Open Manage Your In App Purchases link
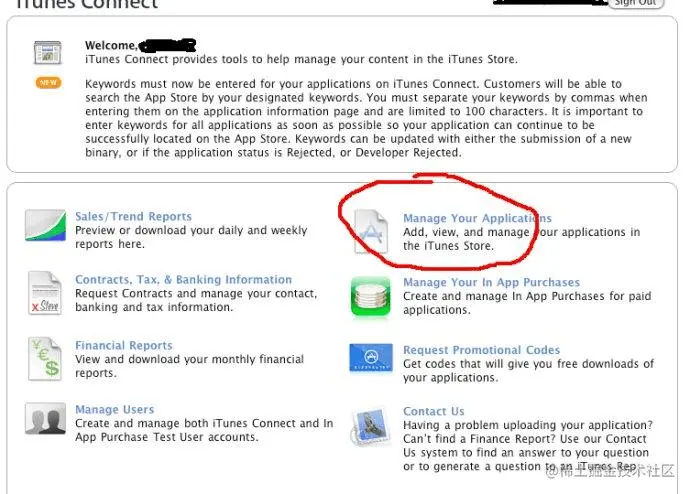This screenshot has width=690, height=494. [x=492, y=282]
